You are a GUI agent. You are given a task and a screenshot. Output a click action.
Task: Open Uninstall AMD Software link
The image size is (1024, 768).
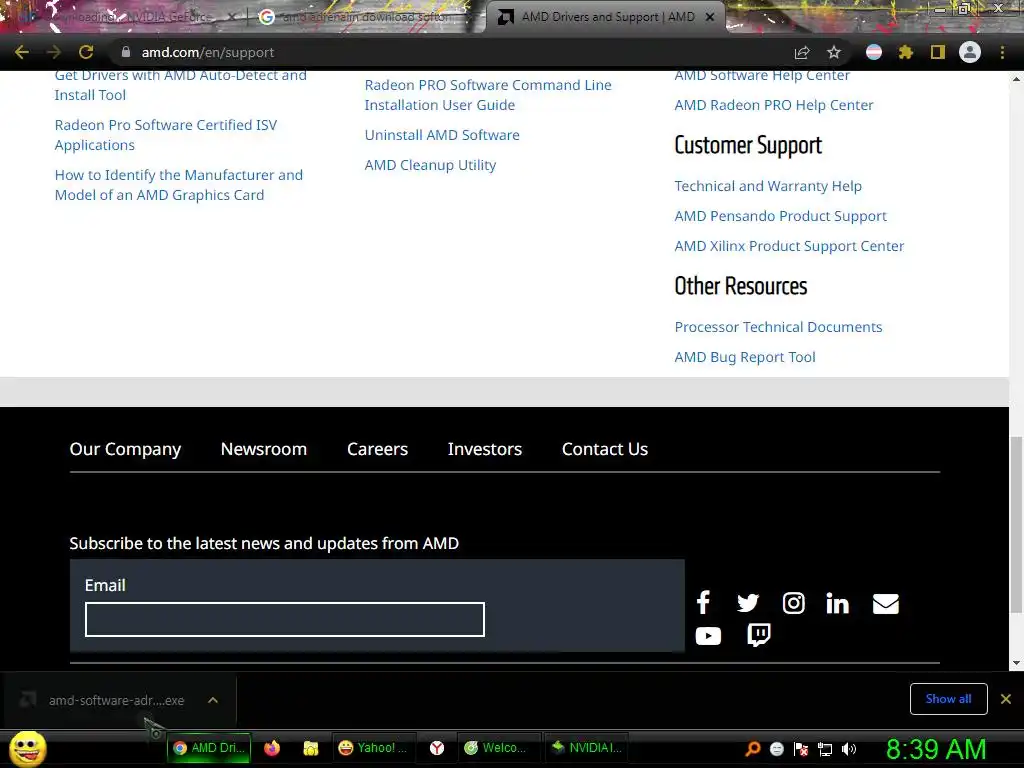(442, 135)
